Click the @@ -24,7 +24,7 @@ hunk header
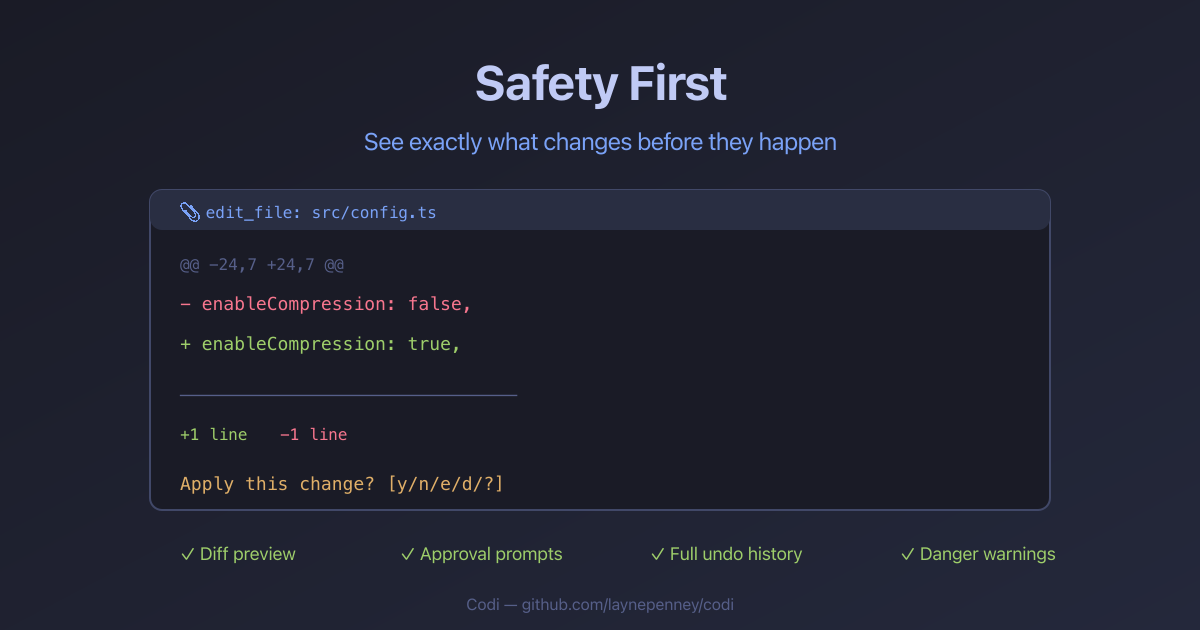This screenshot has width=1200, height=630. (x=262, y=265)
